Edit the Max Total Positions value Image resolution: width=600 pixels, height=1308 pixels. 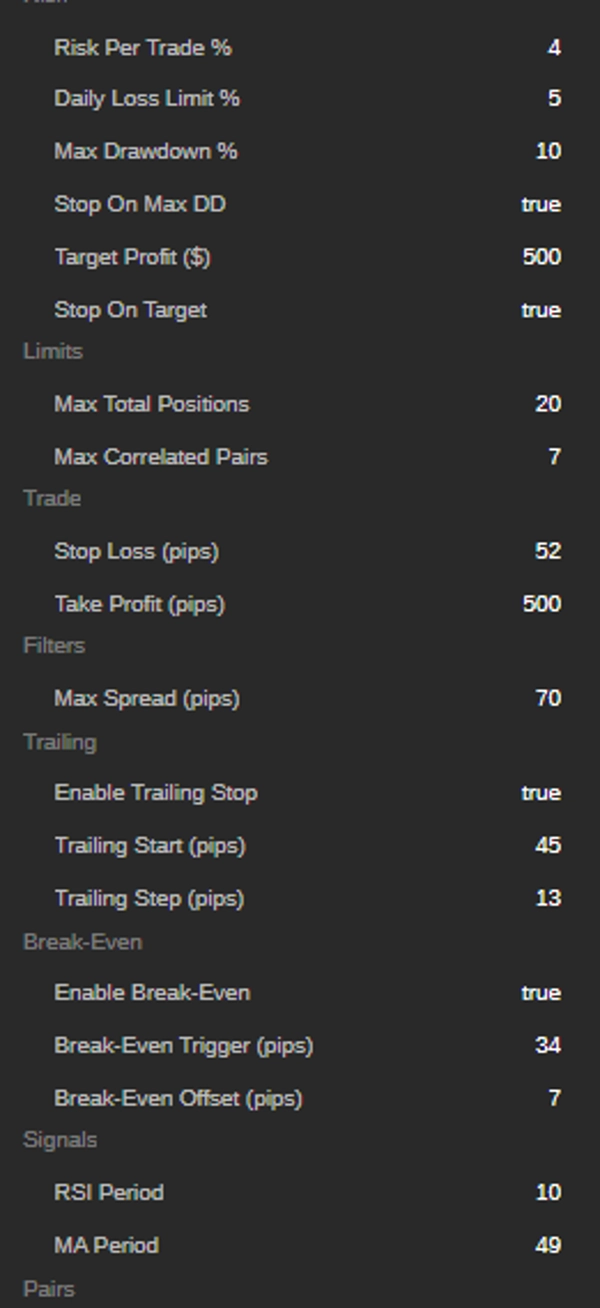(x=547, y=404)
